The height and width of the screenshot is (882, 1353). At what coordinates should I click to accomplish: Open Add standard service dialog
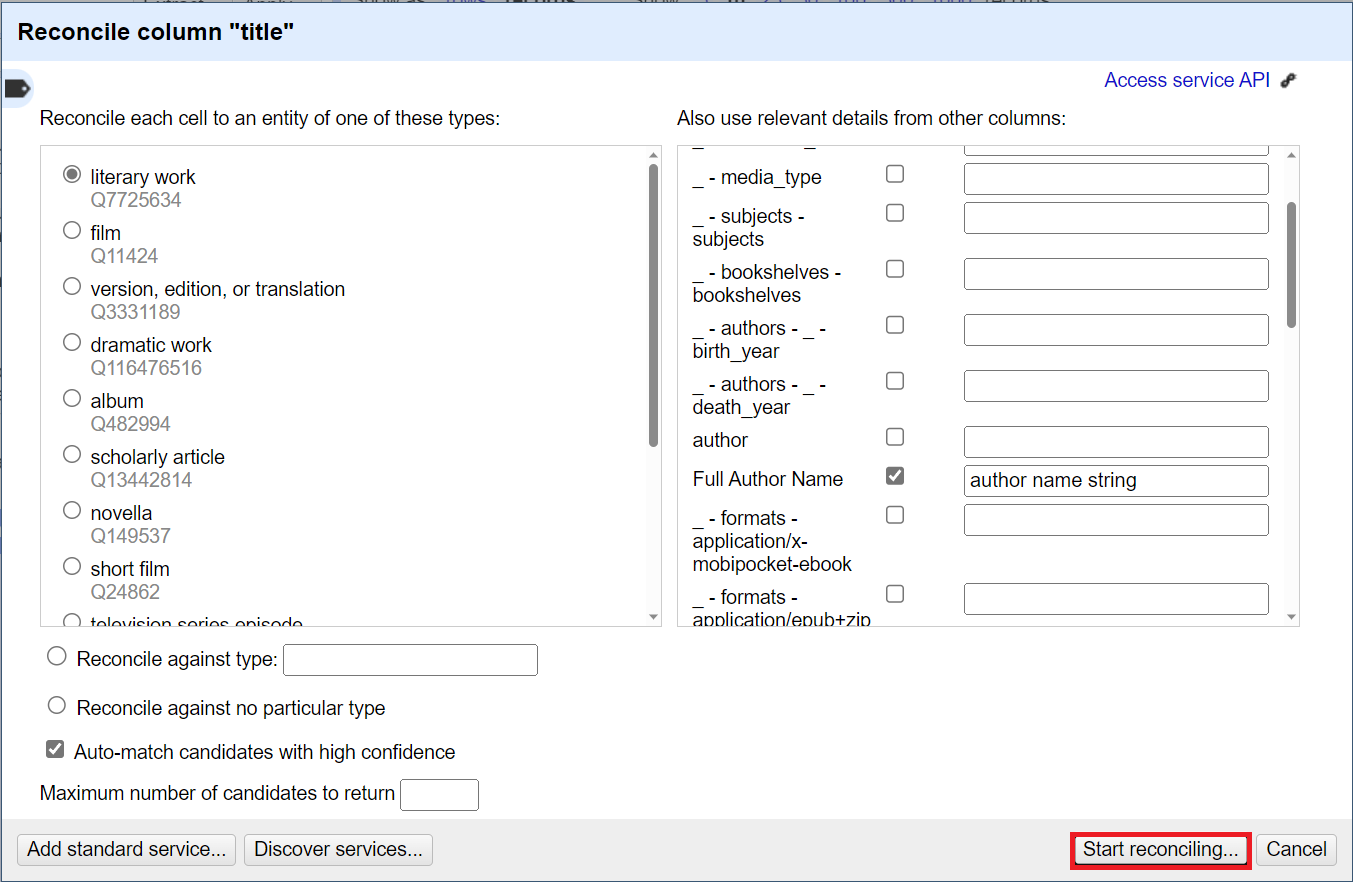(125, 848)
